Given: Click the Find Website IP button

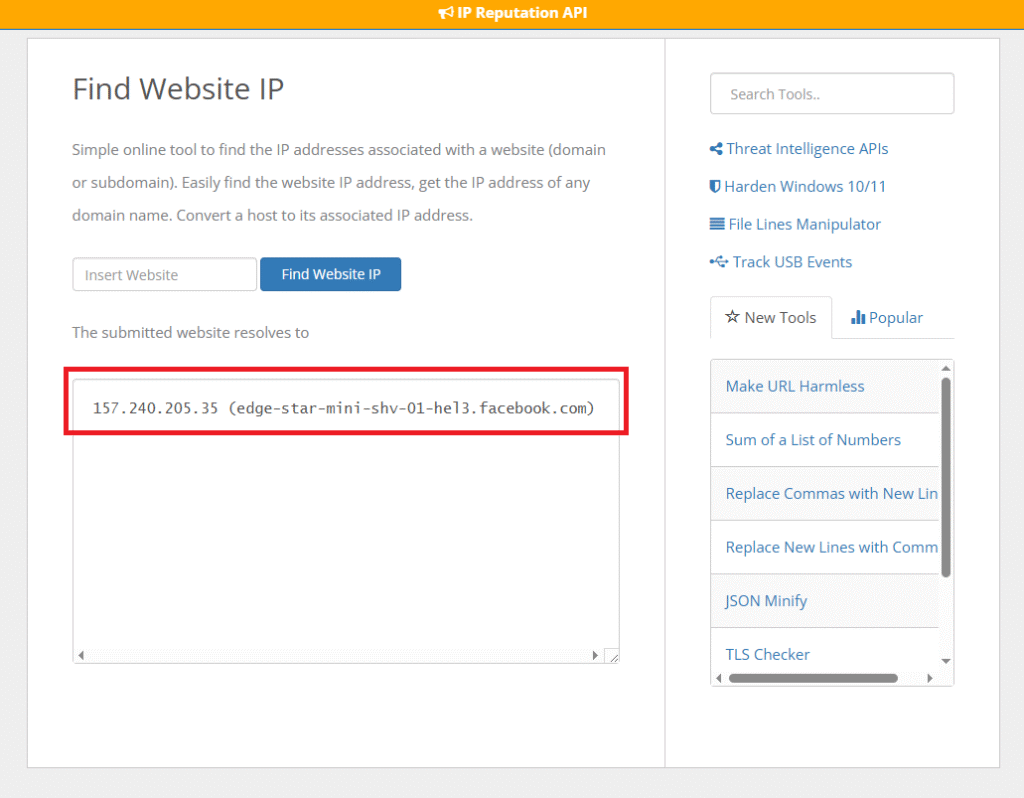Looking at the screenshot, I should tap(330, 274).
